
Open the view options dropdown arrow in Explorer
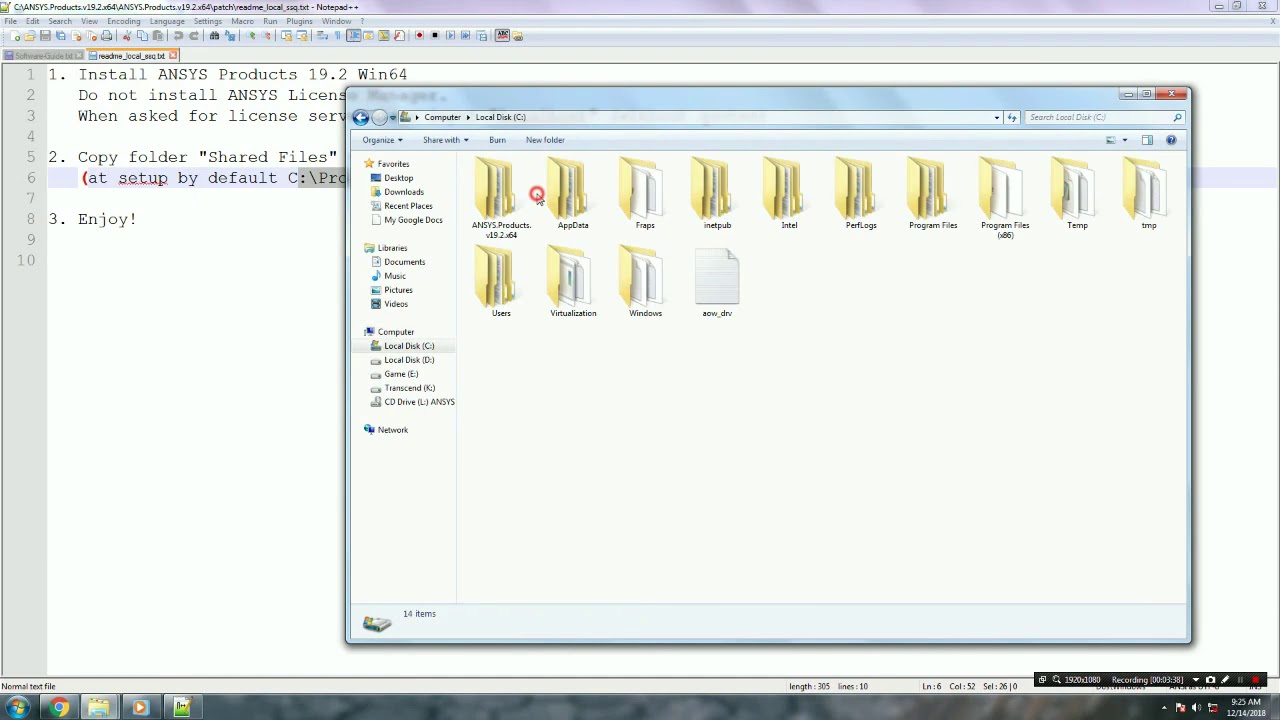tap(1124, 140)
